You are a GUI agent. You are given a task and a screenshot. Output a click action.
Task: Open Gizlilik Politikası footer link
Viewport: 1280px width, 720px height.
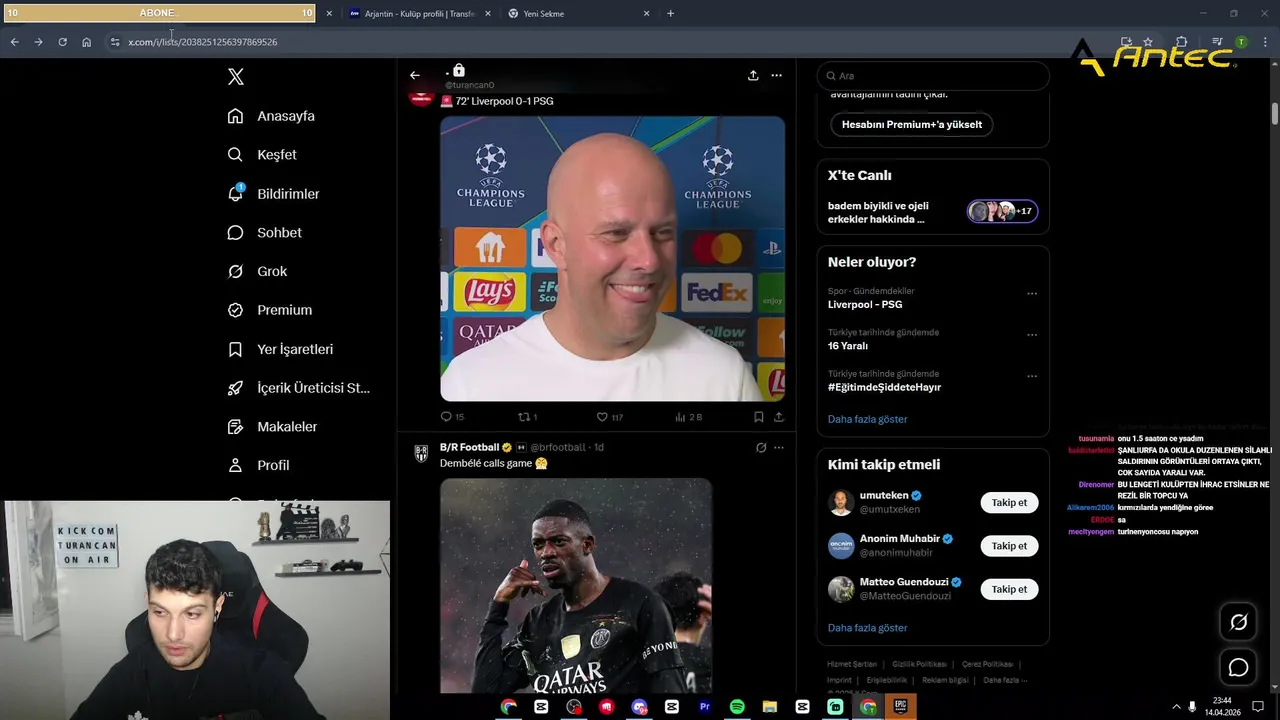919,664
